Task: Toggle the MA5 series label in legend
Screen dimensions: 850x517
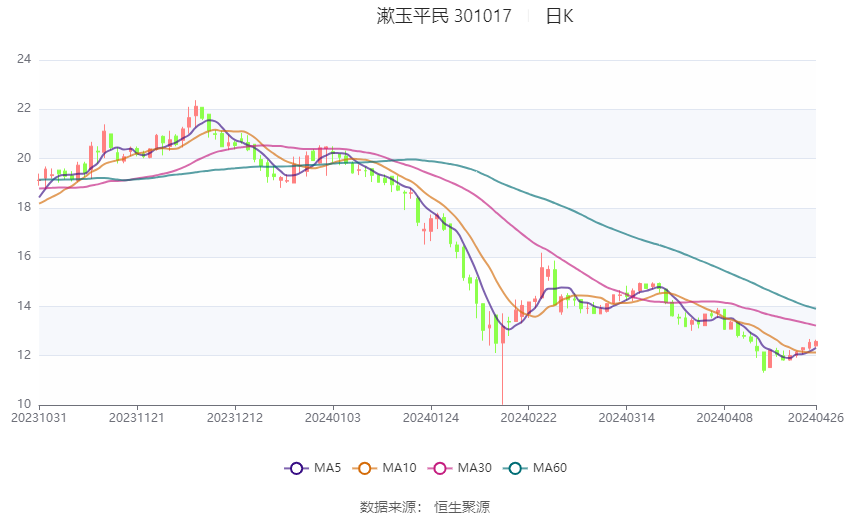Action: 329,468
